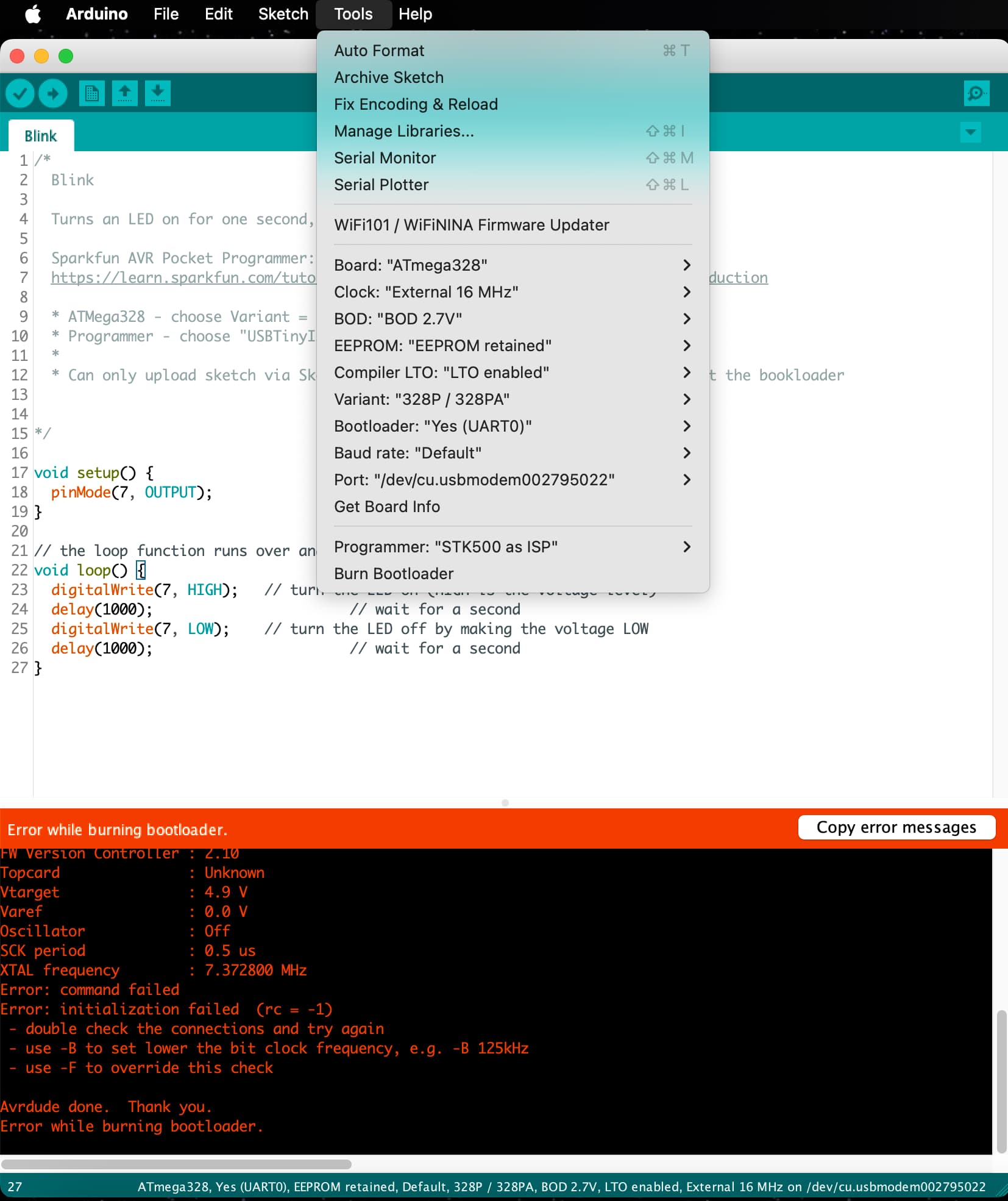
Task: Click the console horizontal scrollbar
Action: (x=177, y=1164)
